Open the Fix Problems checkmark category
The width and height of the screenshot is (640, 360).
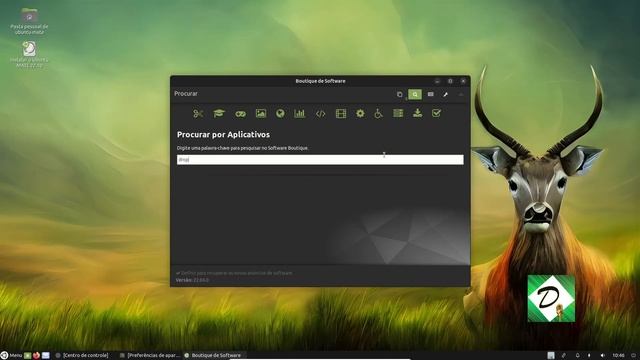(x=436, y=113)
